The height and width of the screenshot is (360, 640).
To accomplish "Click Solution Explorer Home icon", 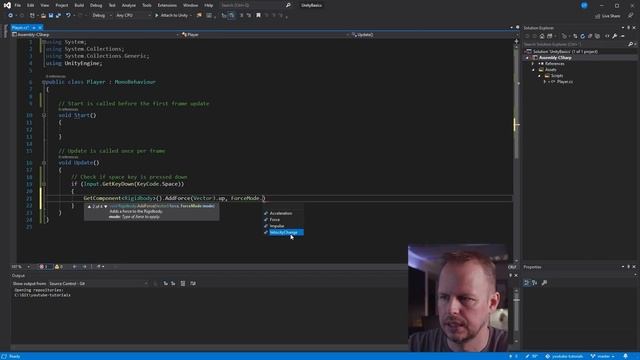I will point(542,36).
